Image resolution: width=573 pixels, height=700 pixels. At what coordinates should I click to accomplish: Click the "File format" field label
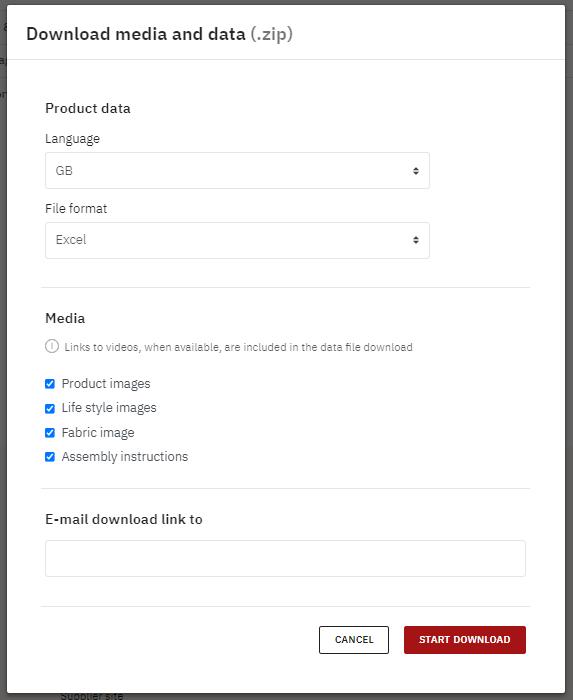(x=76, y=208)
